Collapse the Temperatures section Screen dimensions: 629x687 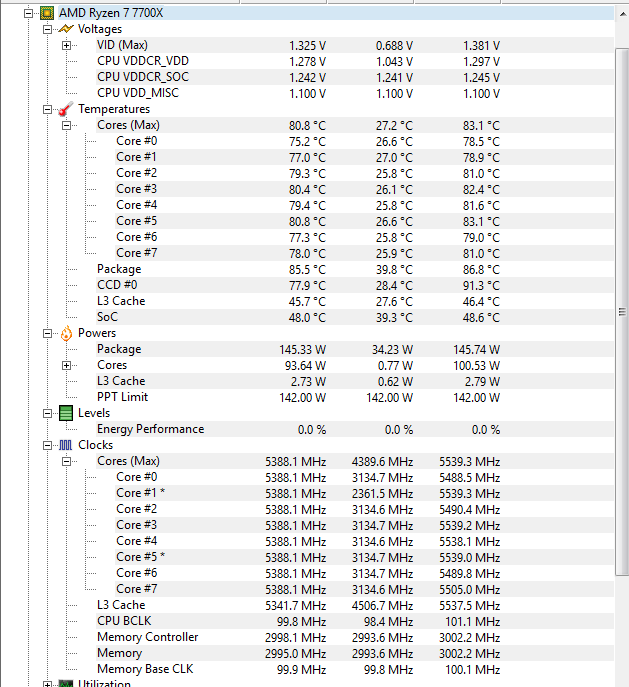[x=47, y=109]
